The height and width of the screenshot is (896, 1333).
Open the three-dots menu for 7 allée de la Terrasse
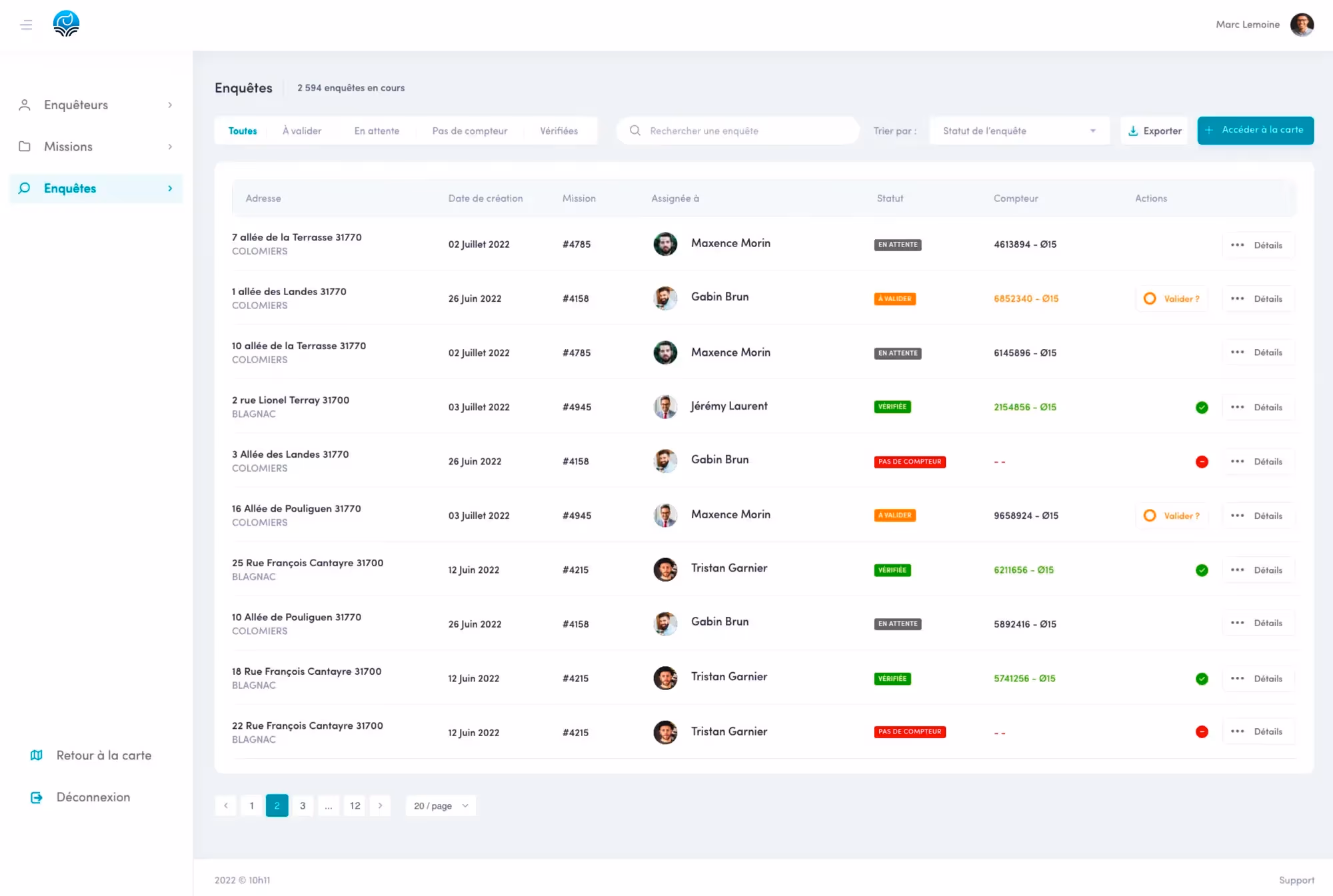[x=1237, y=245]
